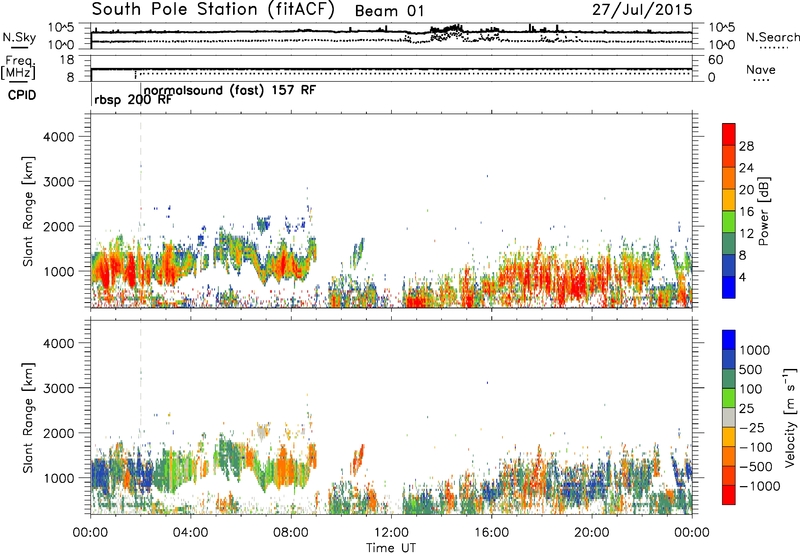Click the '16:00' time tick label
800x554 pixels.
point(491,533)
